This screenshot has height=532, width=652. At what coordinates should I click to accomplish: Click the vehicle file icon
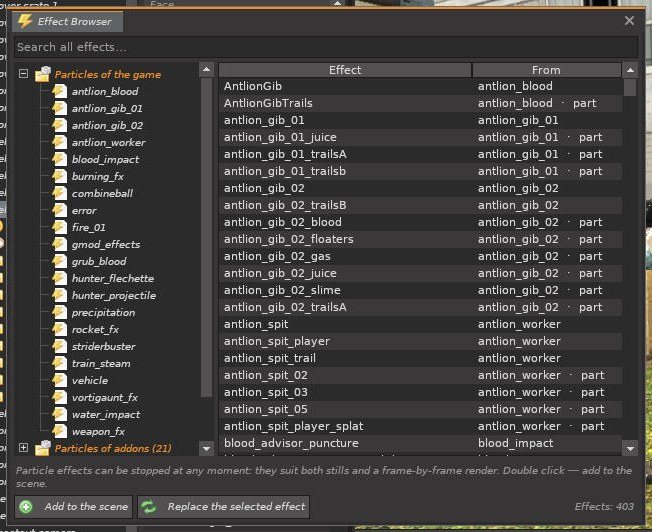point(59,381)
